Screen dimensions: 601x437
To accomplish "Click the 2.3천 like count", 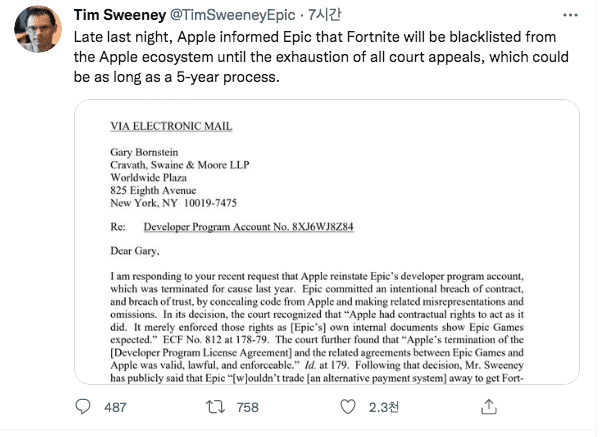I will [383, 408].
